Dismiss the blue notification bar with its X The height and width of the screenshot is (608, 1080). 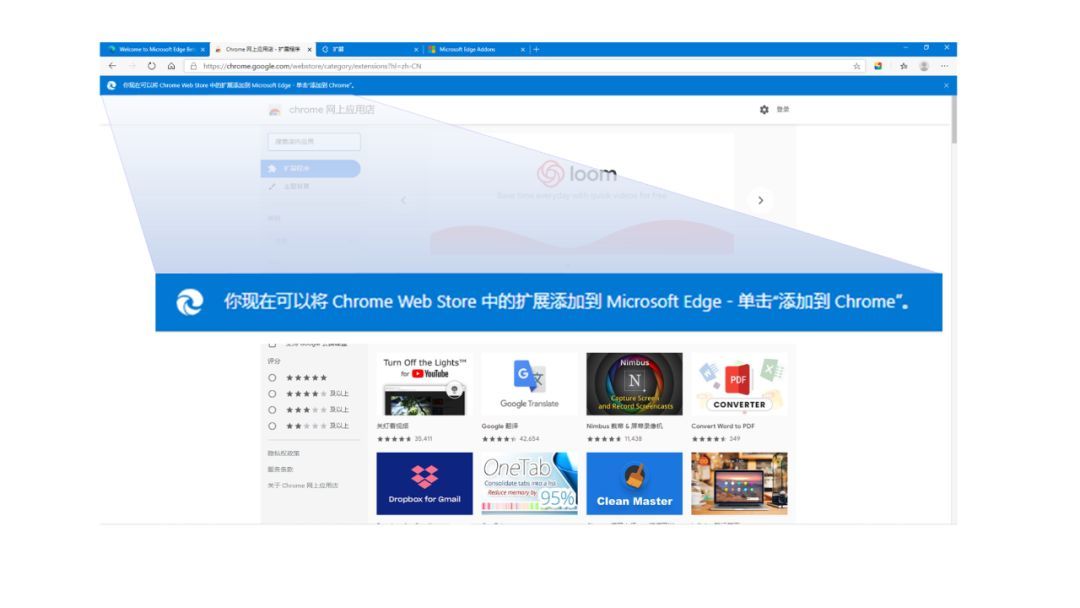pos(946,85)
